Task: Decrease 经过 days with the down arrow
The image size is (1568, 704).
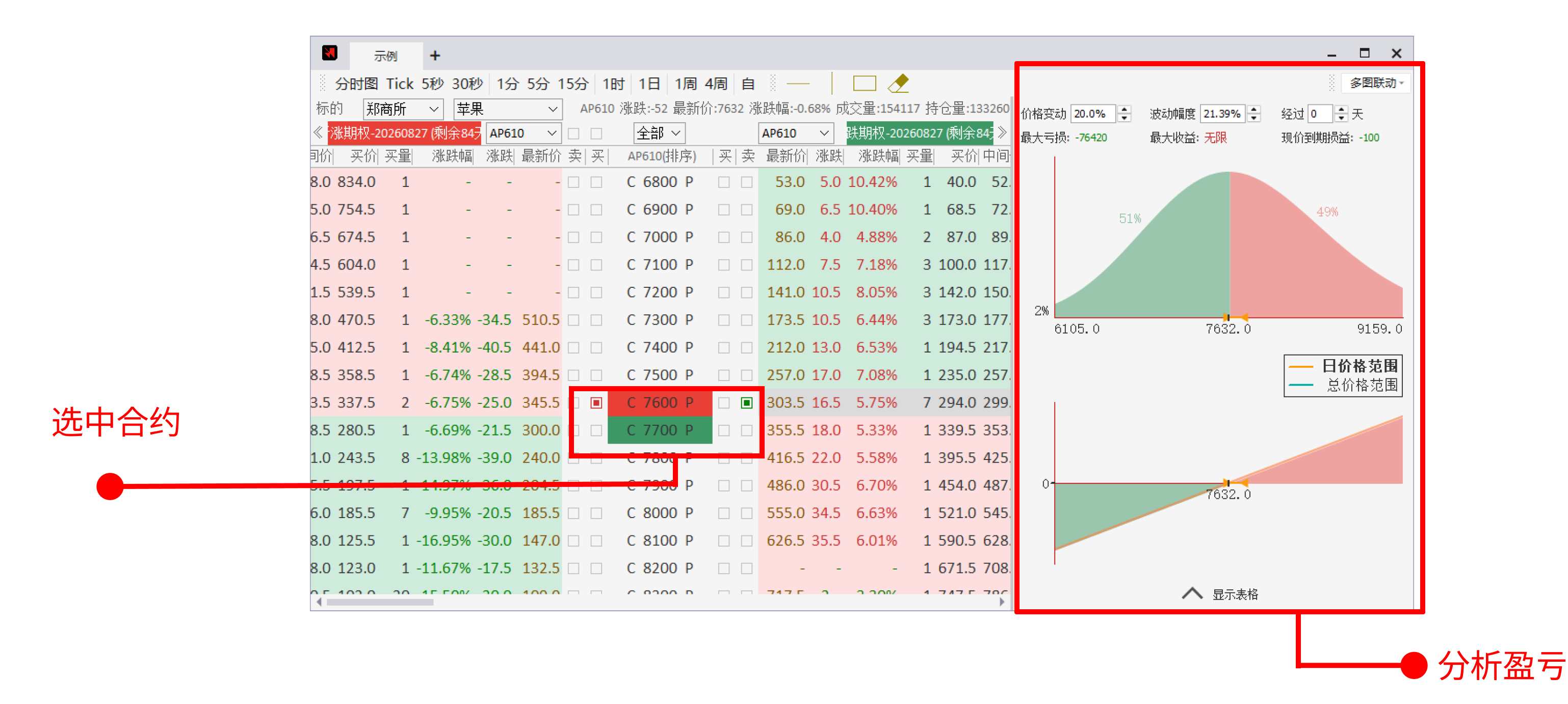Action: (1341, 118)
